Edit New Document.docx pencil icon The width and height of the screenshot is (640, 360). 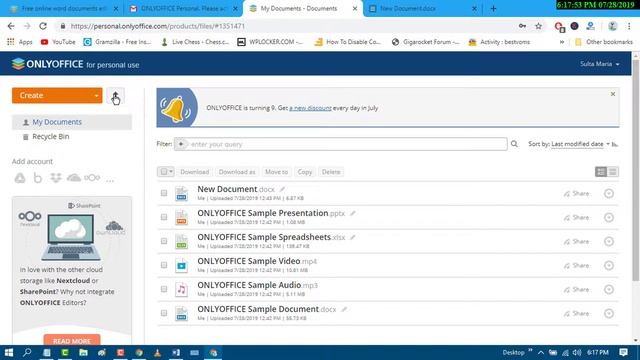(282, 189)
